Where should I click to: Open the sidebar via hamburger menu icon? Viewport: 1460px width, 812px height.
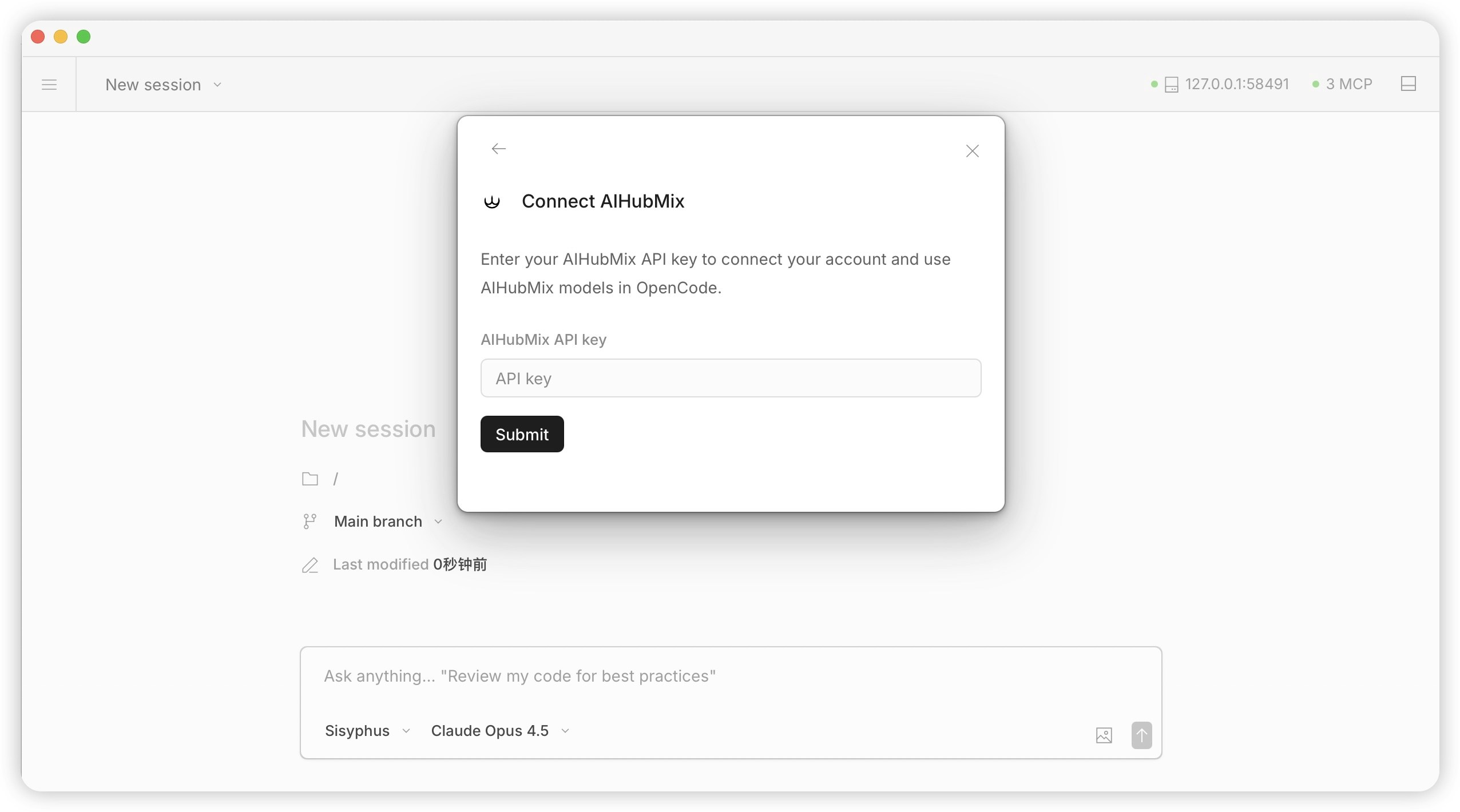[49, 84]
